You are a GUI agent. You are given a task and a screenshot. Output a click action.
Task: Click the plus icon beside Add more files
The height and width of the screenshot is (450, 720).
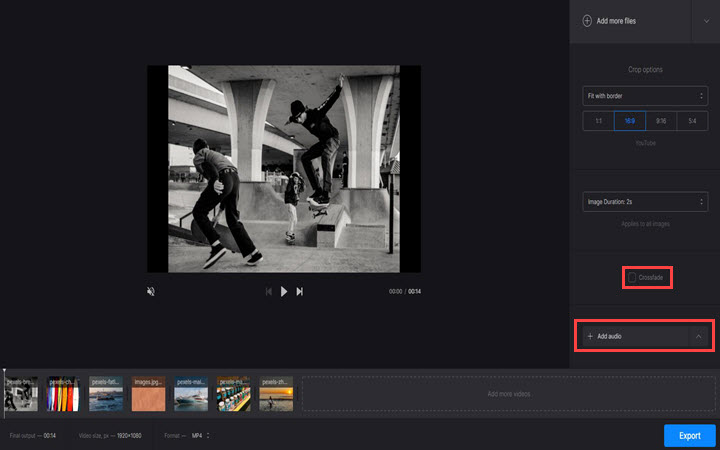[587, 21]
